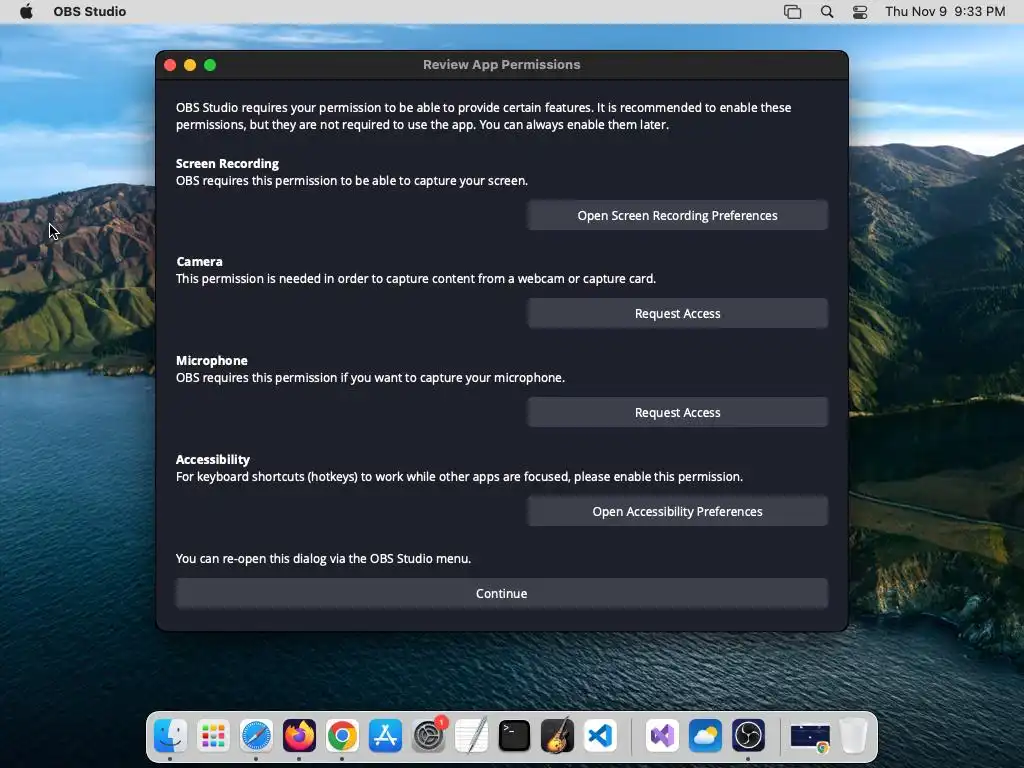Click the OBS Studio Dock icon
The width and height of the screenshot is (1024, 768).
748,736
